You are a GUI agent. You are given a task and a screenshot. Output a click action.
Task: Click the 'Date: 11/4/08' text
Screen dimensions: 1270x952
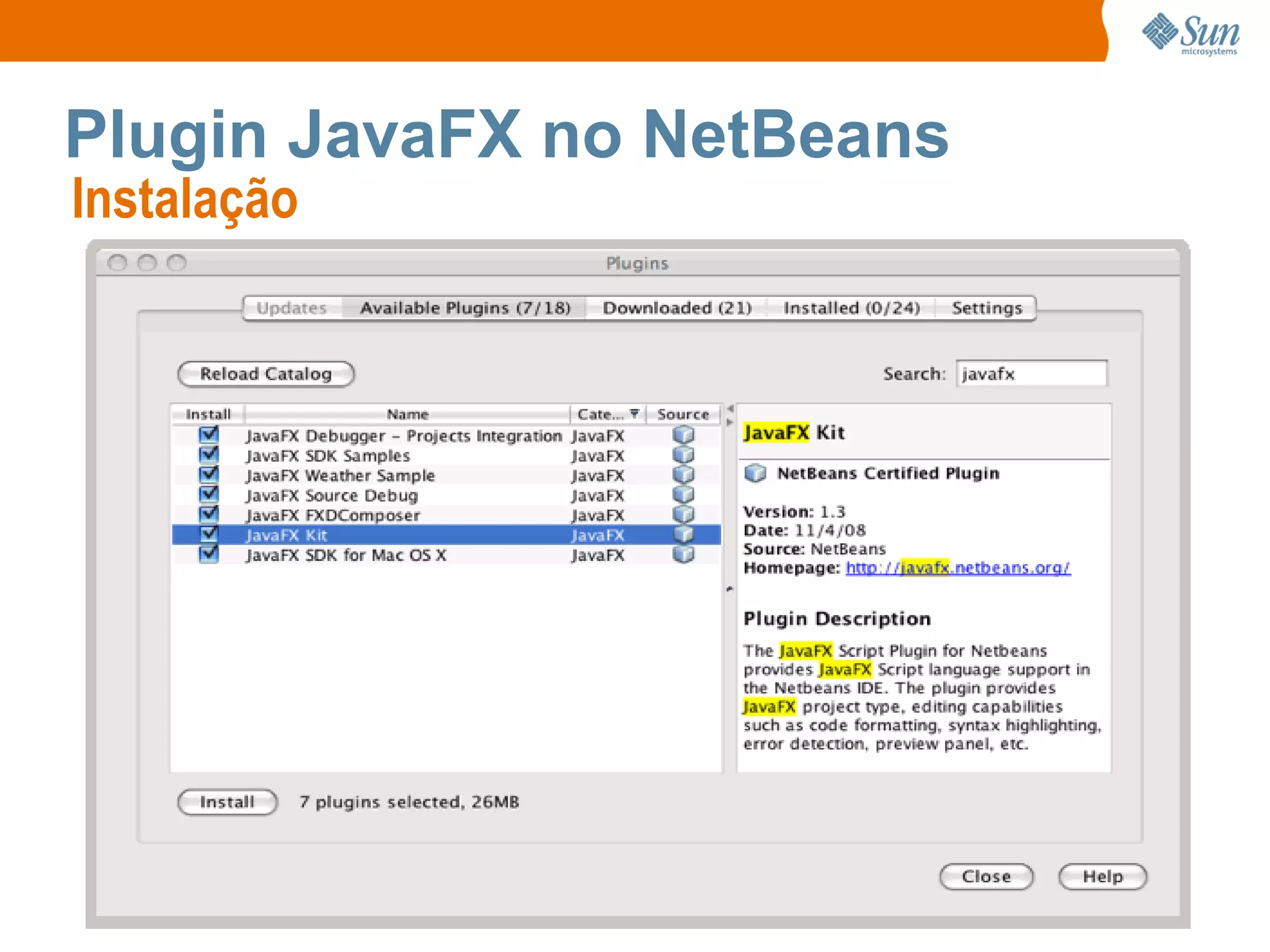click(804, 531)
